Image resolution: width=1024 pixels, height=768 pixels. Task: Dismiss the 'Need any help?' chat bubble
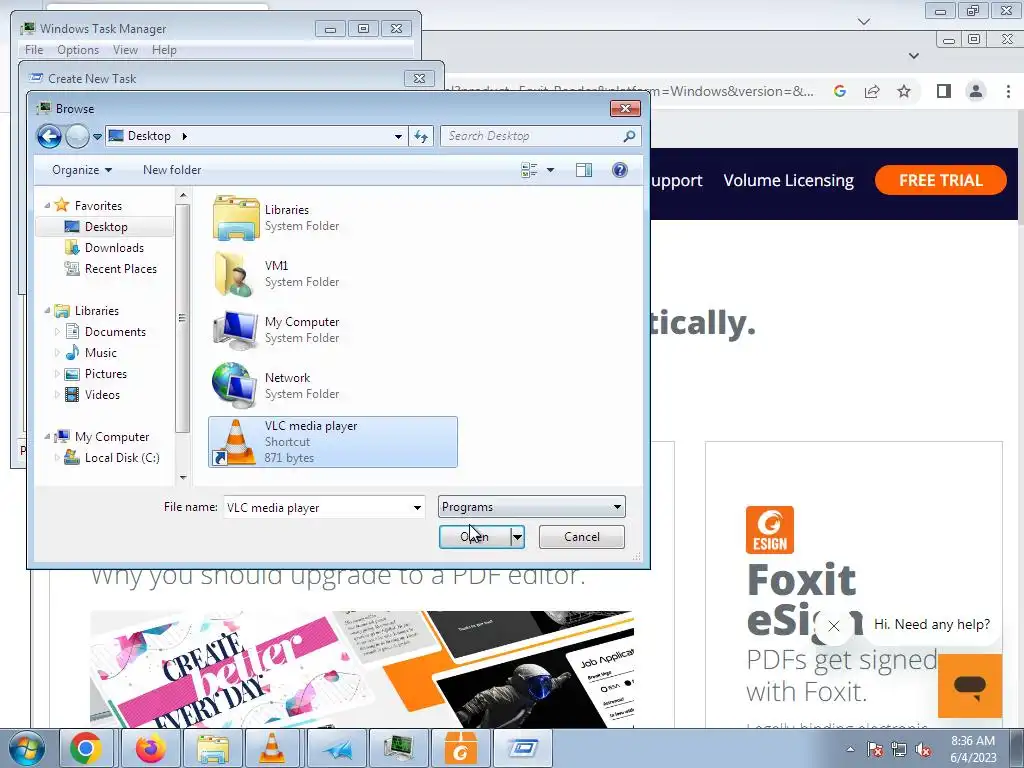833,626
